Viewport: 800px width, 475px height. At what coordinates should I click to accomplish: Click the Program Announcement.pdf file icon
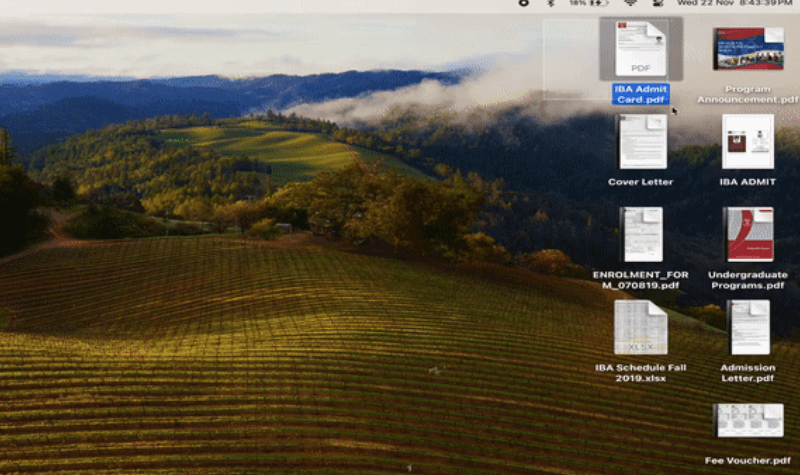(748, 48)
